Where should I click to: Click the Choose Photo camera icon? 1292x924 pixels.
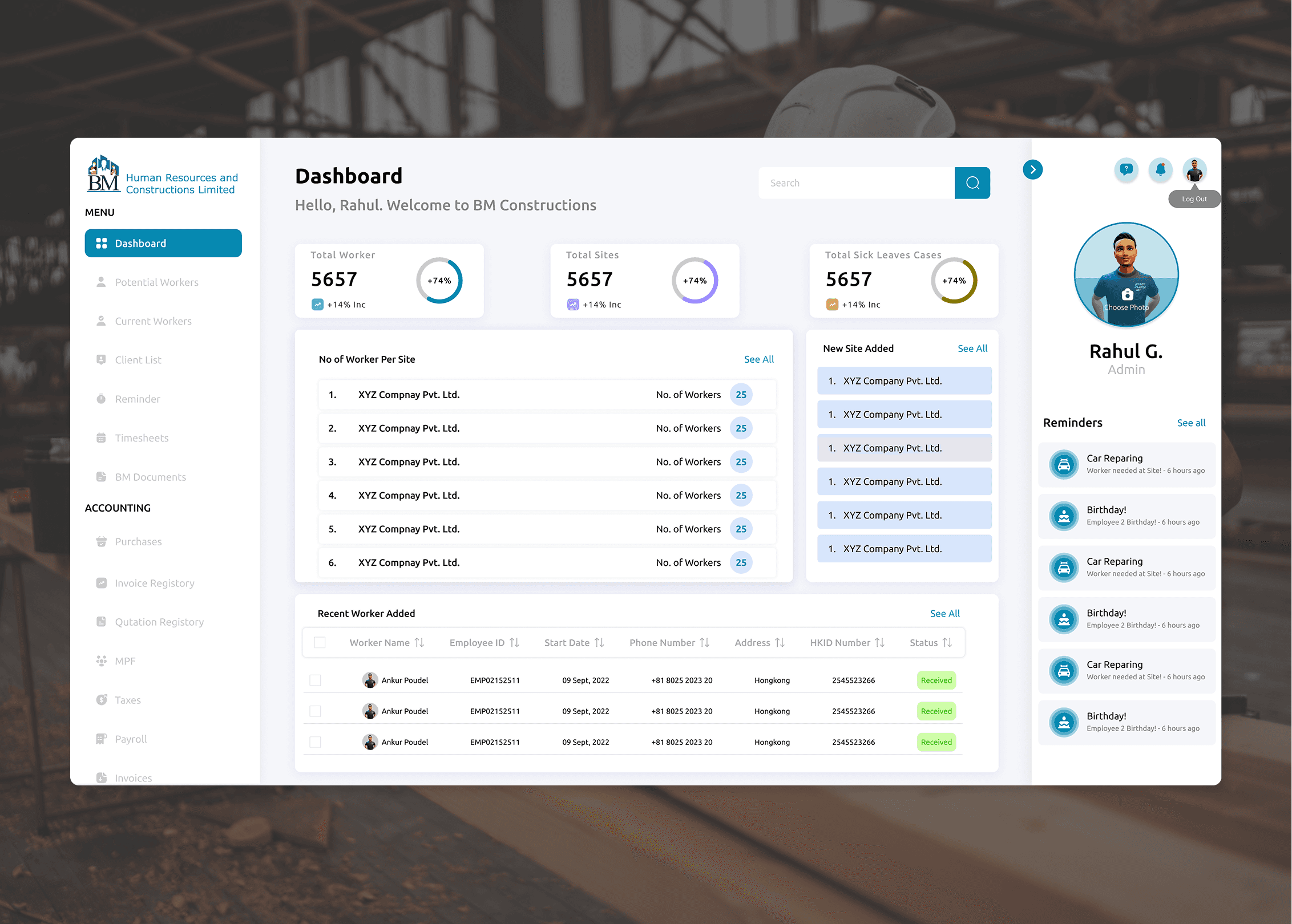click(1127, 295)
